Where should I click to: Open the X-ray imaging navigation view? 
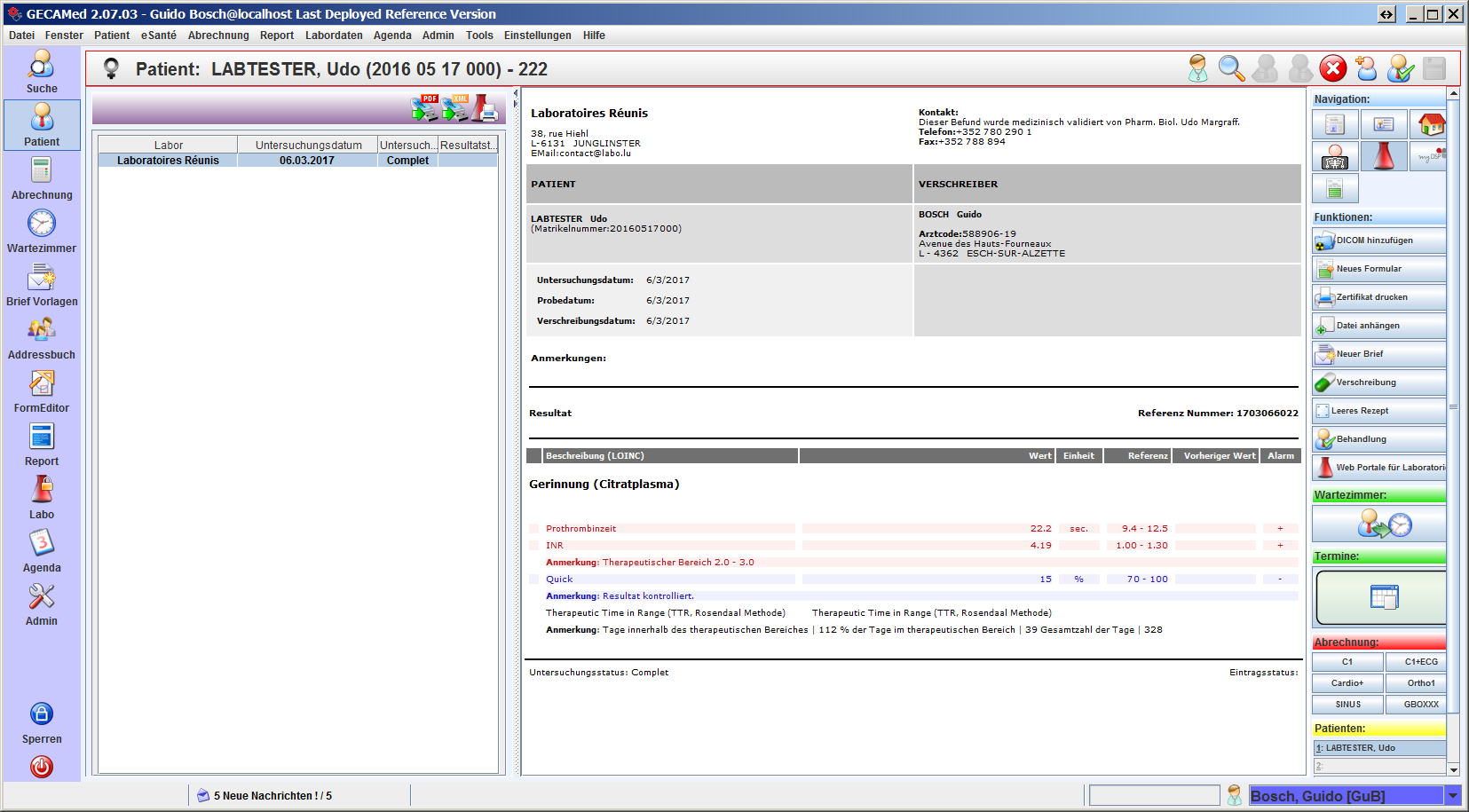click(x=1334, y=156)
